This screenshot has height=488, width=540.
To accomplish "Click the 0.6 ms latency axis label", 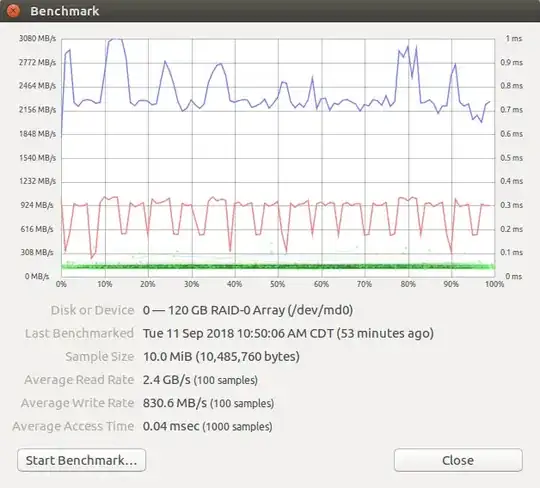I will 511,134.
